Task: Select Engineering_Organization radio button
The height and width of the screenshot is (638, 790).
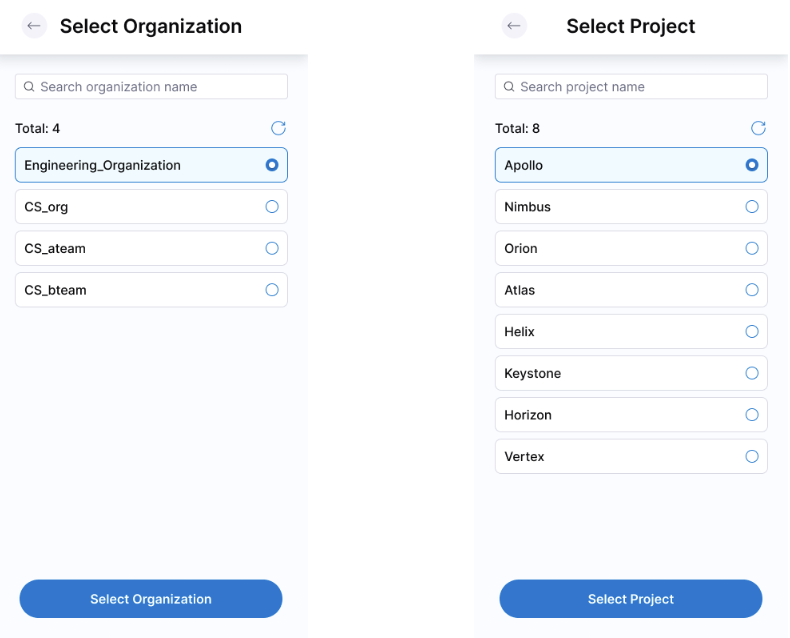Action: pyautogui.click(x=272, y=165)
